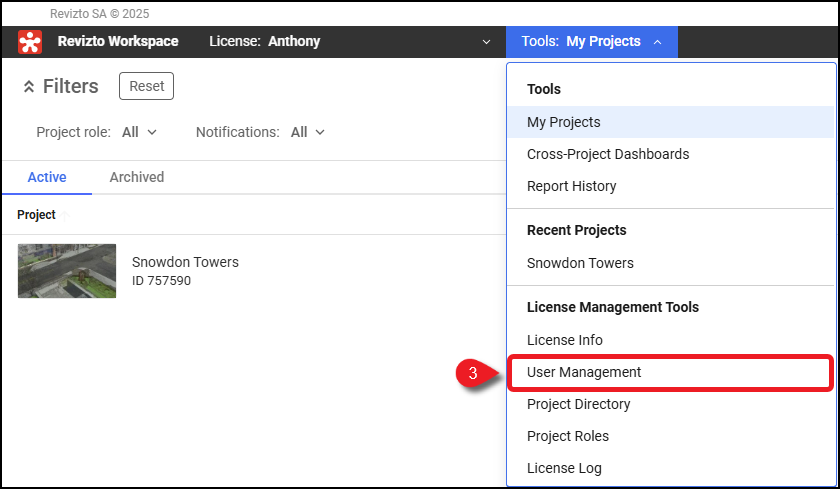Open Report History
The image size is (840, 489).
571,186
